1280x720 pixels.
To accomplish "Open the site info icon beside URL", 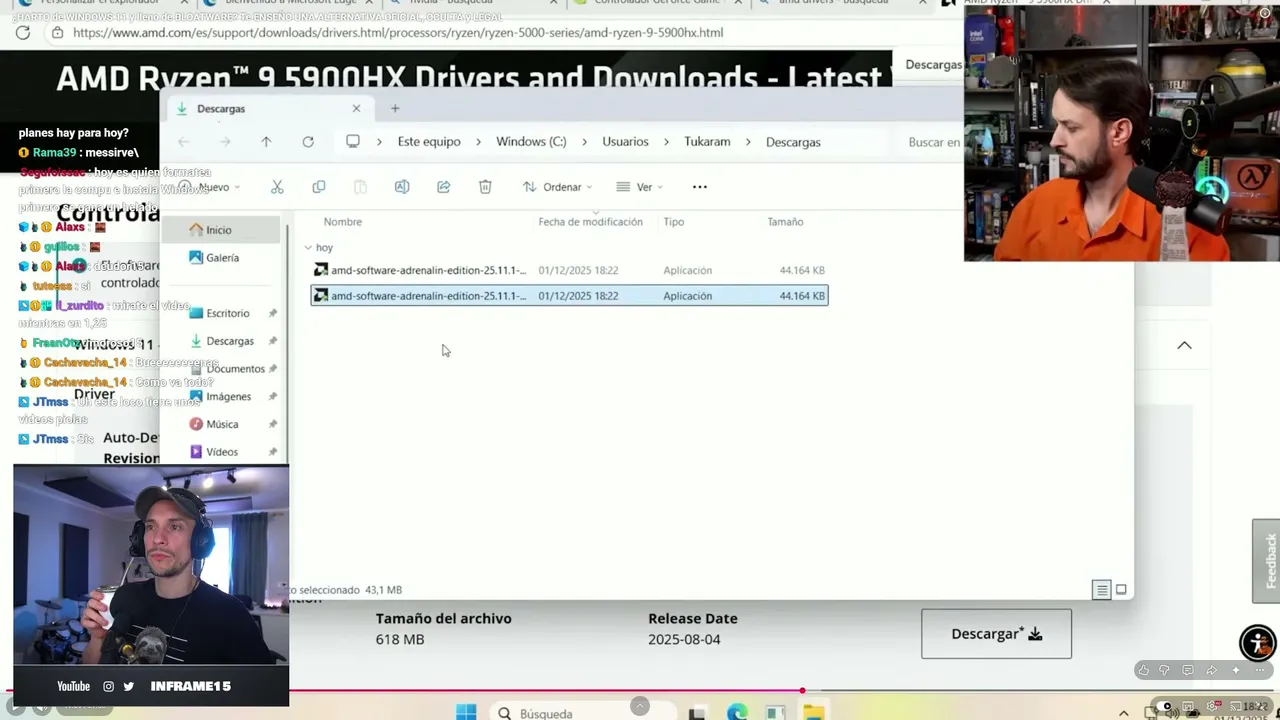I will coord(57,32).
